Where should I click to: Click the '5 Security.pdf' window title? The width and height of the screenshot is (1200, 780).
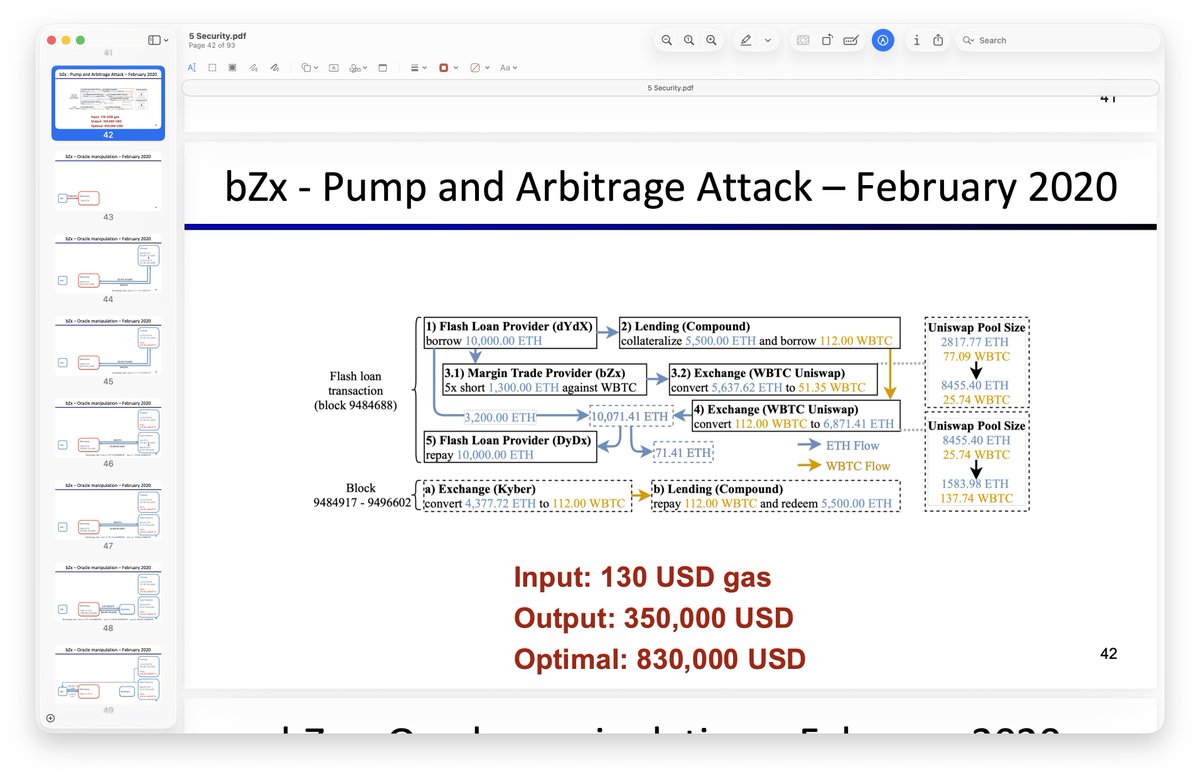218,35
